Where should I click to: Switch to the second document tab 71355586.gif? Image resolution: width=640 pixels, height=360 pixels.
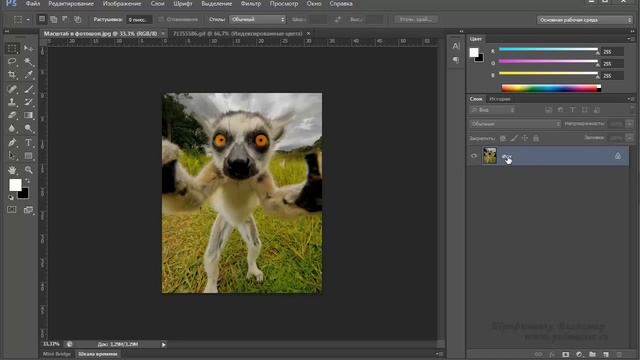click(238, 33)
